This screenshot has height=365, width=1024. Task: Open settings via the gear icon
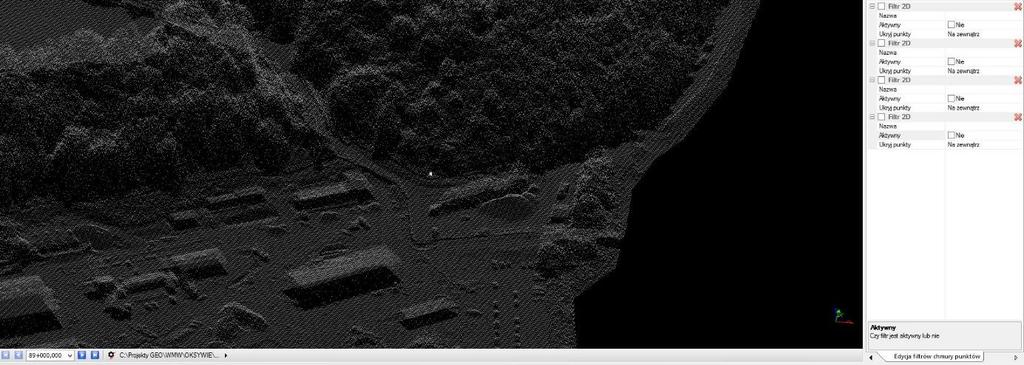click(x=111, y=355)
